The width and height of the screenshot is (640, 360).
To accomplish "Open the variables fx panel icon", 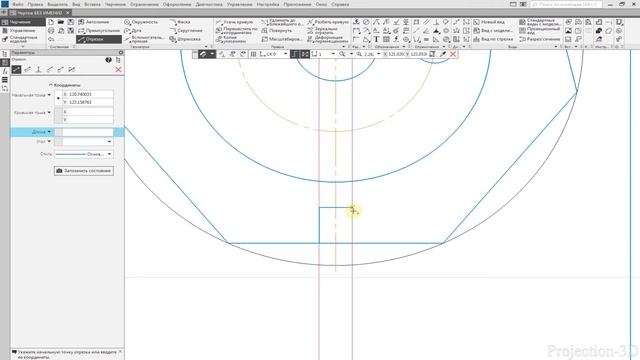I will tap(4, 71).
